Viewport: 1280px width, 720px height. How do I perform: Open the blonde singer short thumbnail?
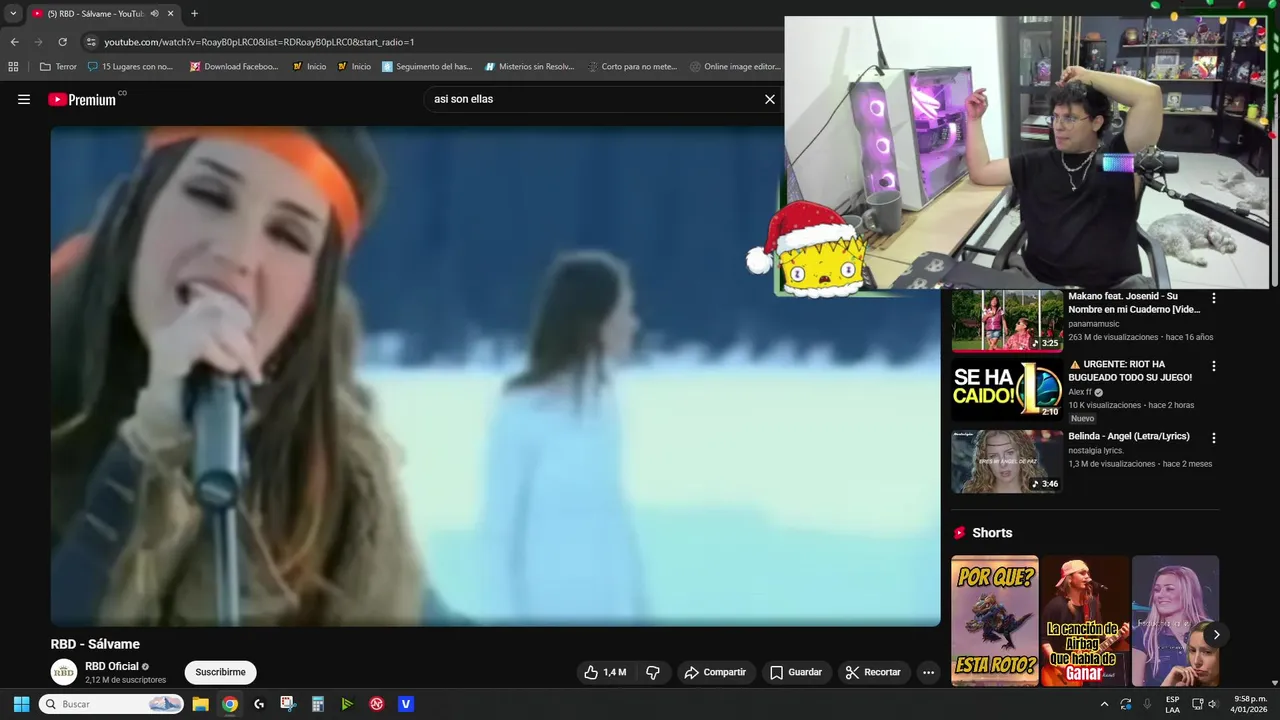pyautogui.click(x=1175, y=620)
